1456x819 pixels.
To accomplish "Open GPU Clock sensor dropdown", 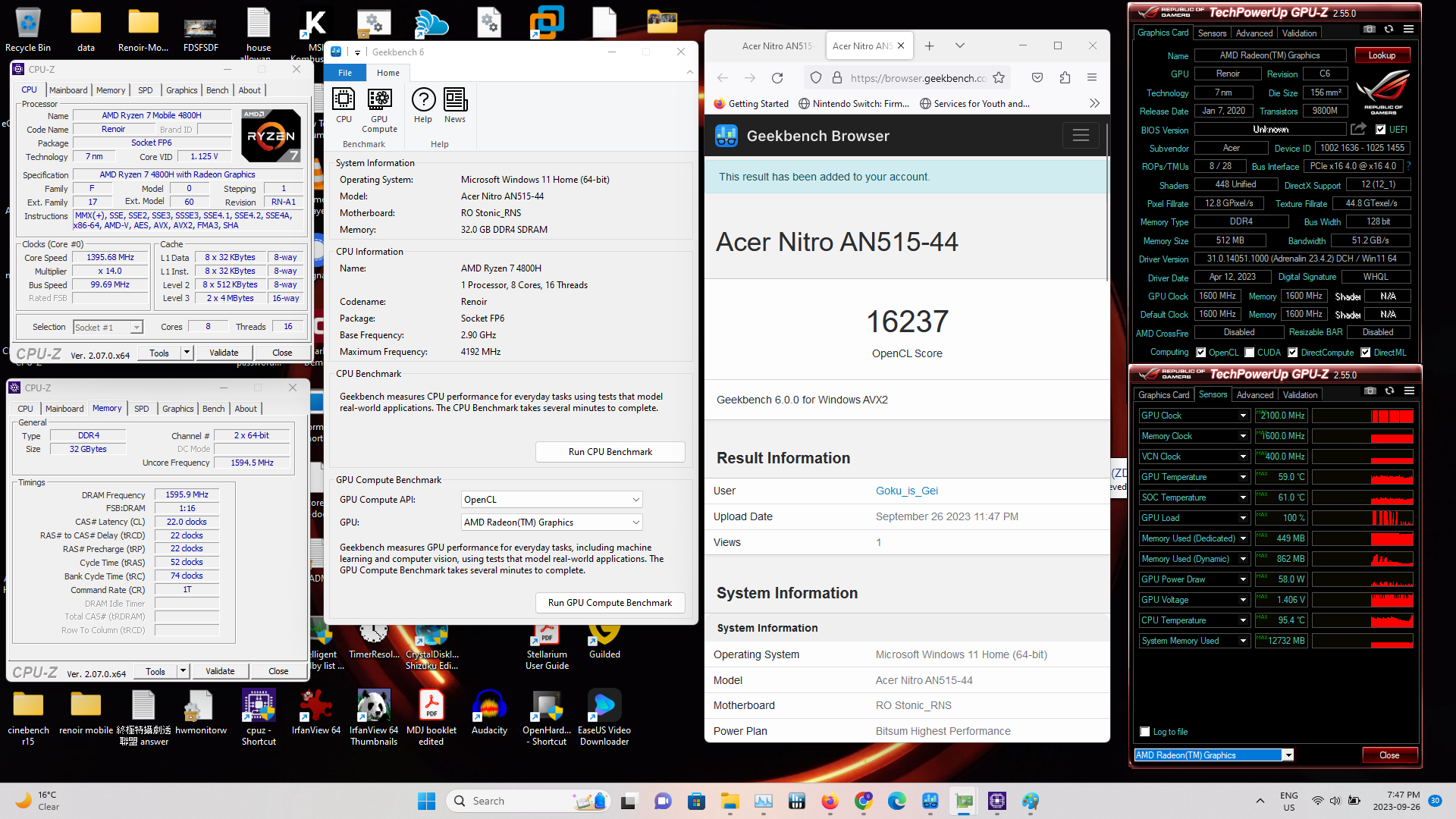I will tap(1243, 416).
